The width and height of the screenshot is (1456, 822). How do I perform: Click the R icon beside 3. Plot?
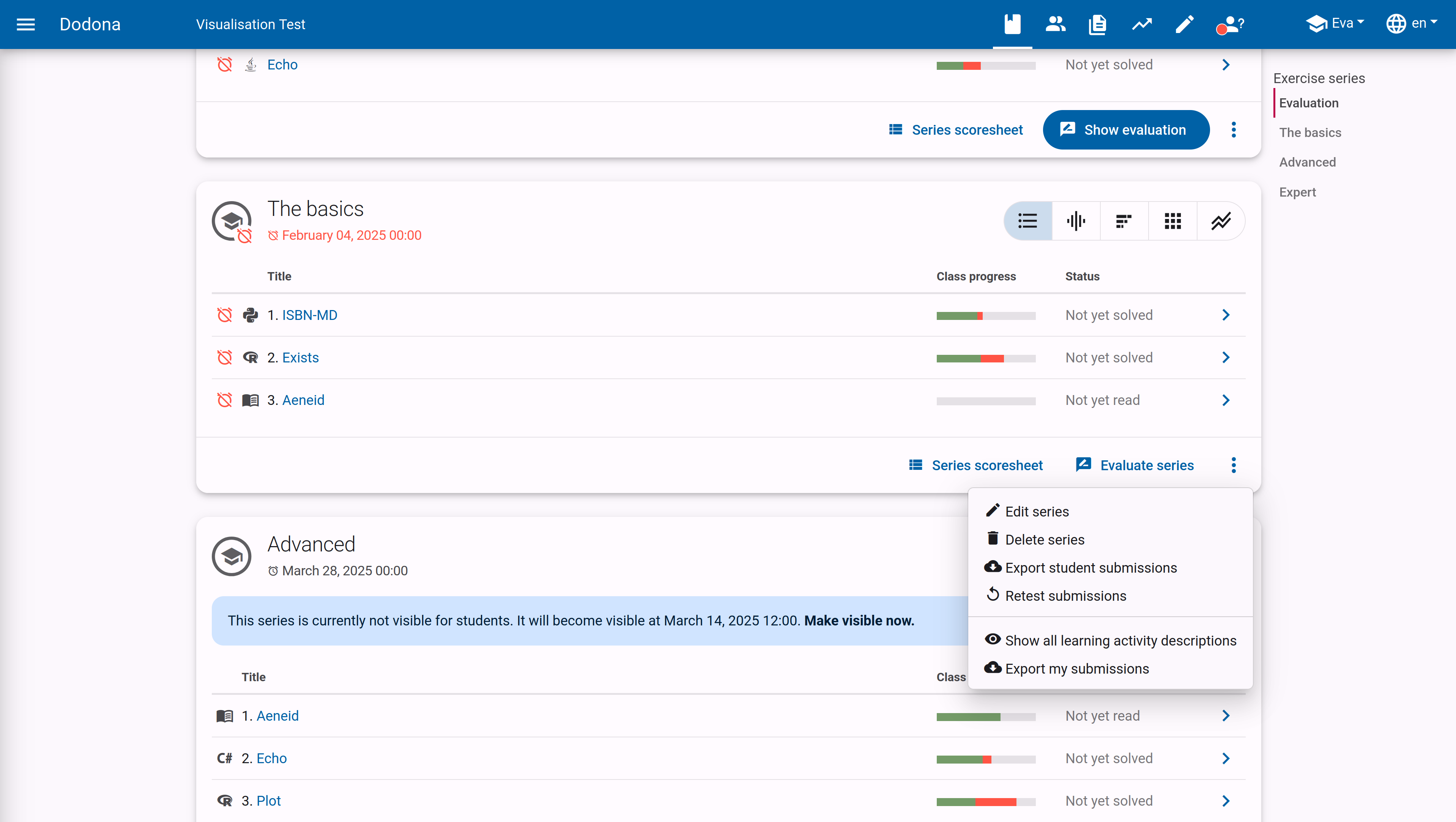pos(224,800)
